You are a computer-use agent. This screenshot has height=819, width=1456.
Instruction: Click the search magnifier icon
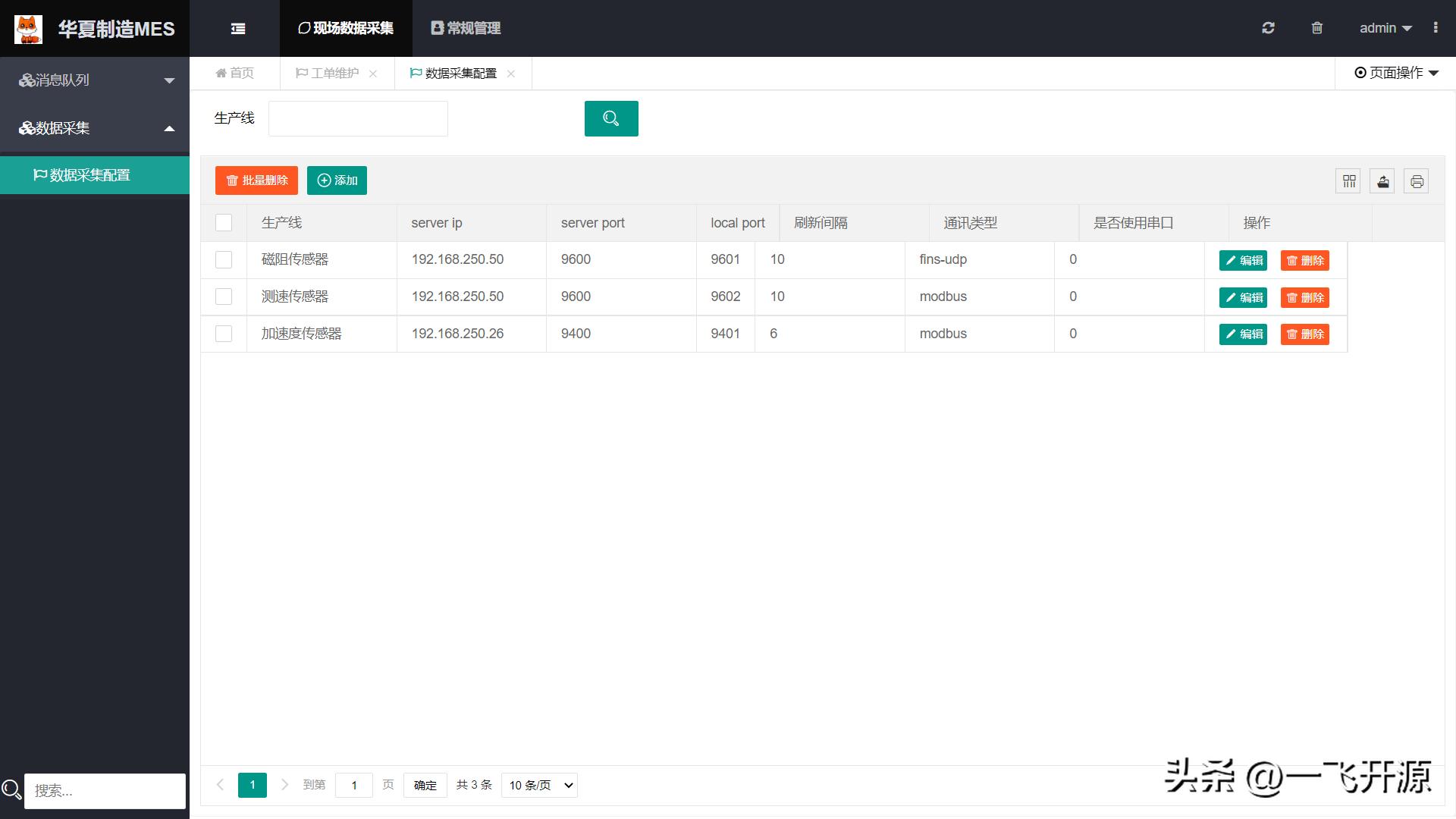tap(611, 118)
